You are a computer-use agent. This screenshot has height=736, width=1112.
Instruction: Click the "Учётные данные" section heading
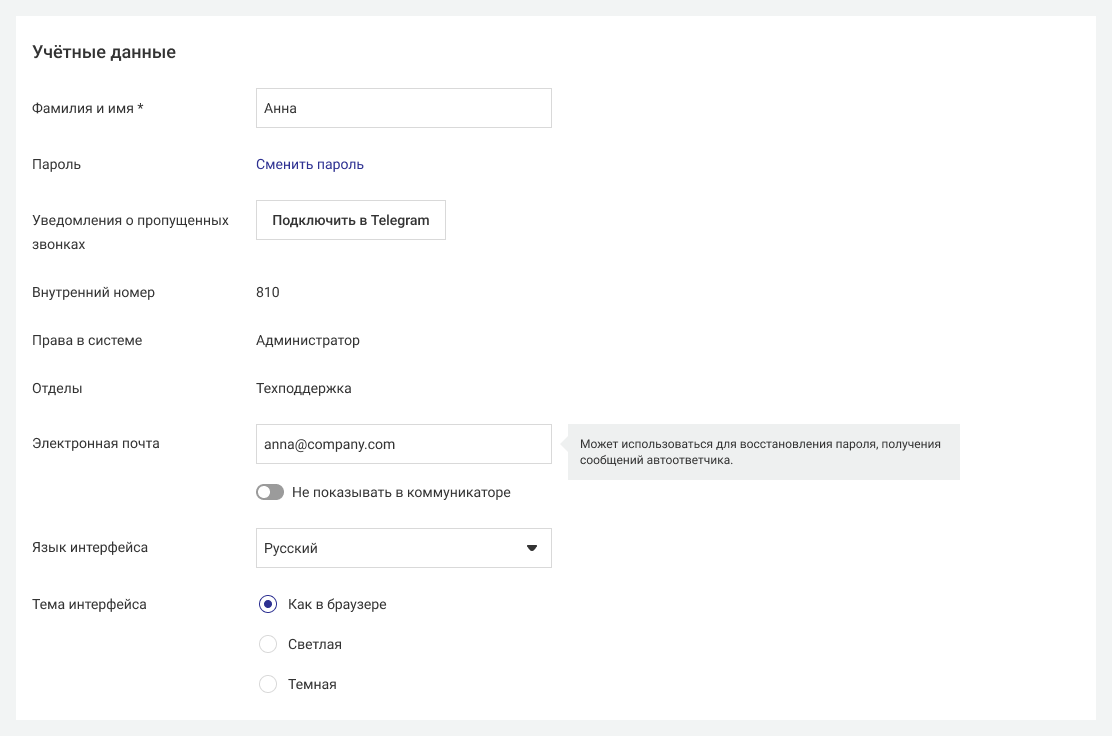[104, 52]
